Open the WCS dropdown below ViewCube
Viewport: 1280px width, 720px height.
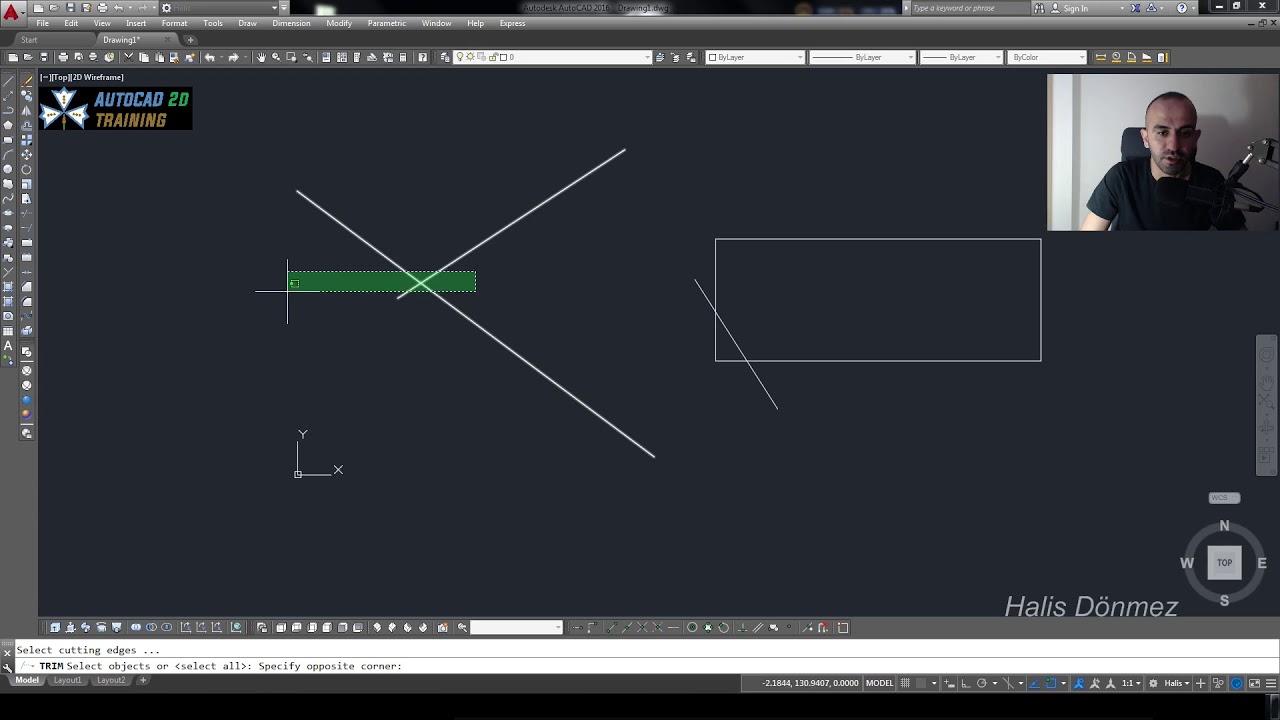pyautogui.click(x=1224, y=498)
